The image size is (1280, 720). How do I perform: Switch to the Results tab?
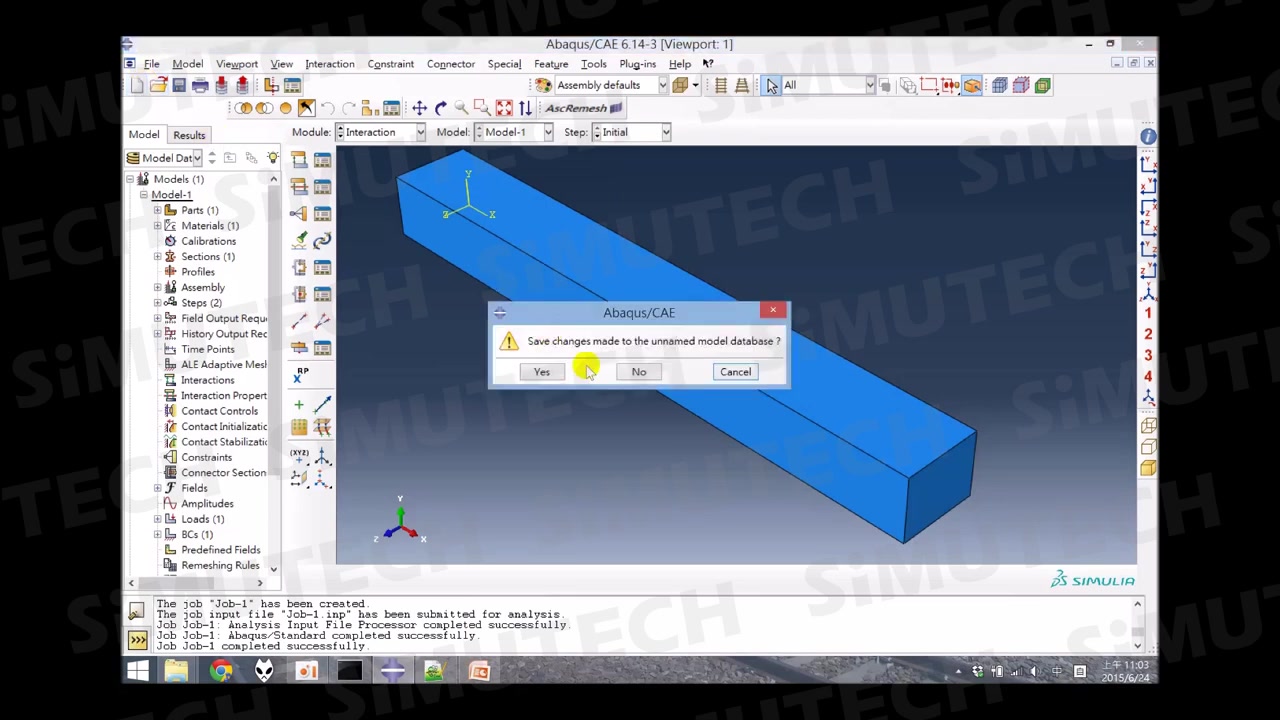coord(189,135)
